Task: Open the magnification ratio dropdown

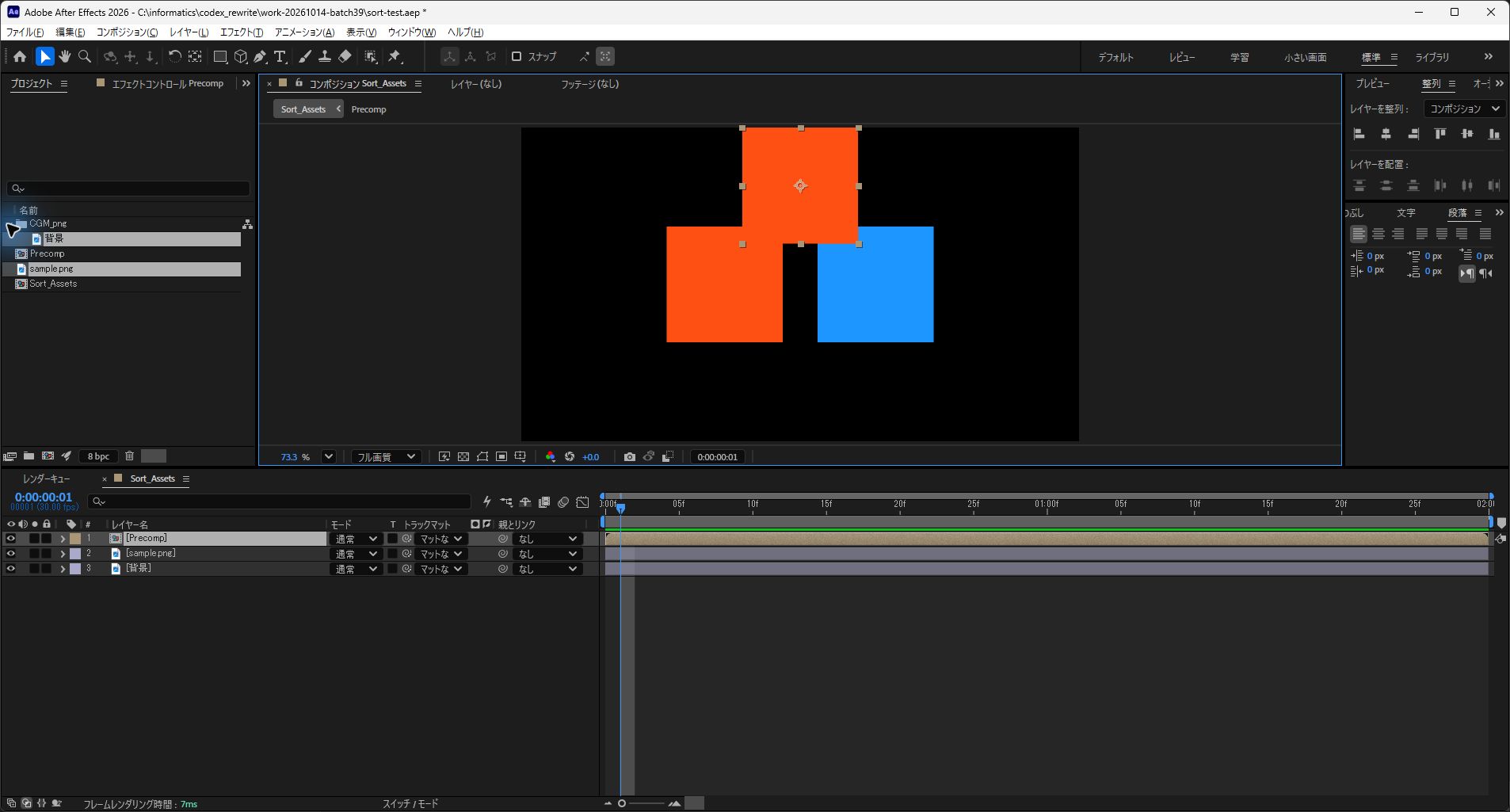Action: [x=329, y=456]
